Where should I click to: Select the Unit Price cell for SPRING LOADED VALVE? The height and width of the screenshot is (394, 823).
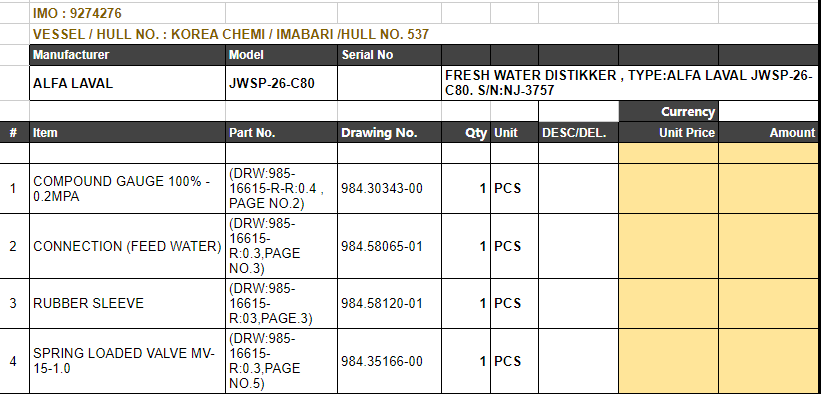pos(669,361)
